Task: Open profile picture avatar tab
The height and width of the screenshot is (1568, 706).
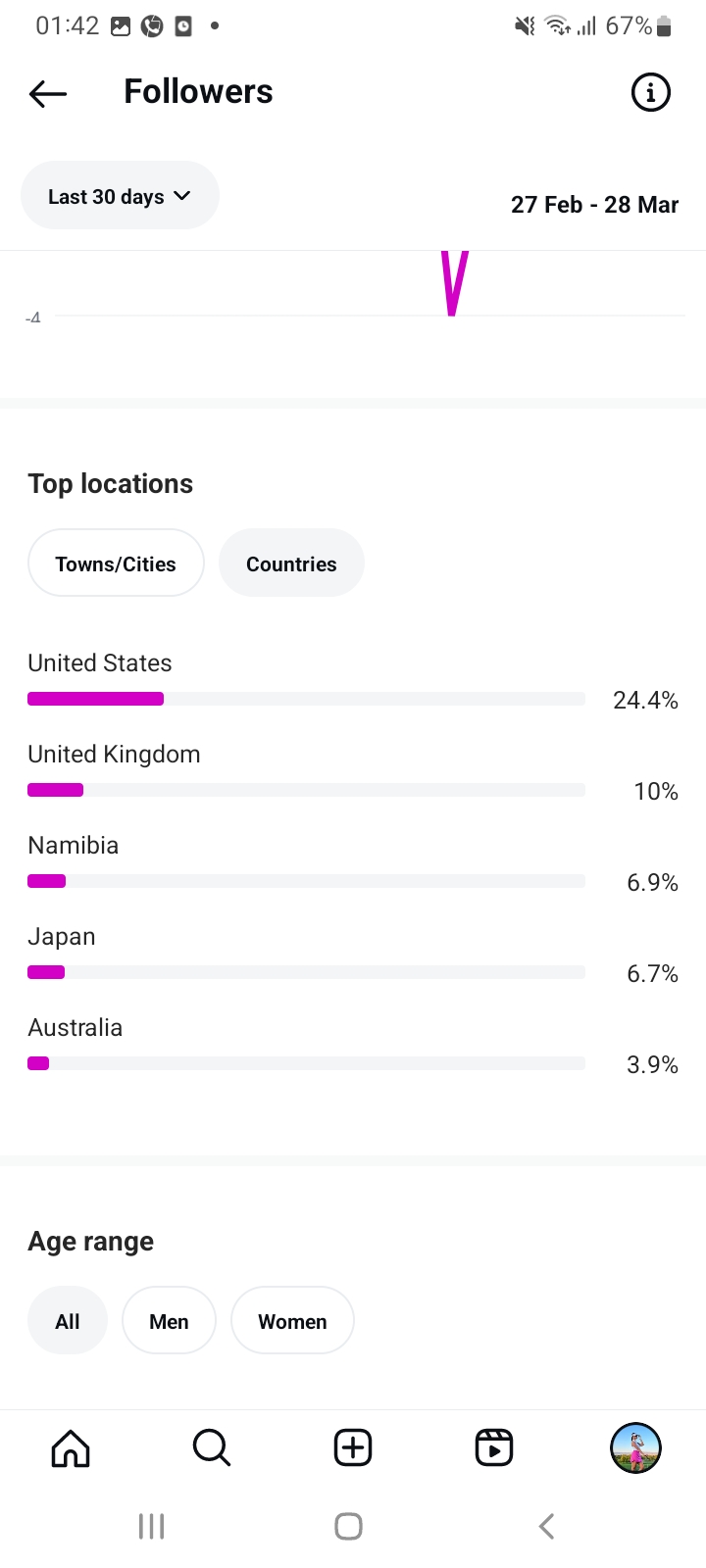Action: coord(635,1447)
